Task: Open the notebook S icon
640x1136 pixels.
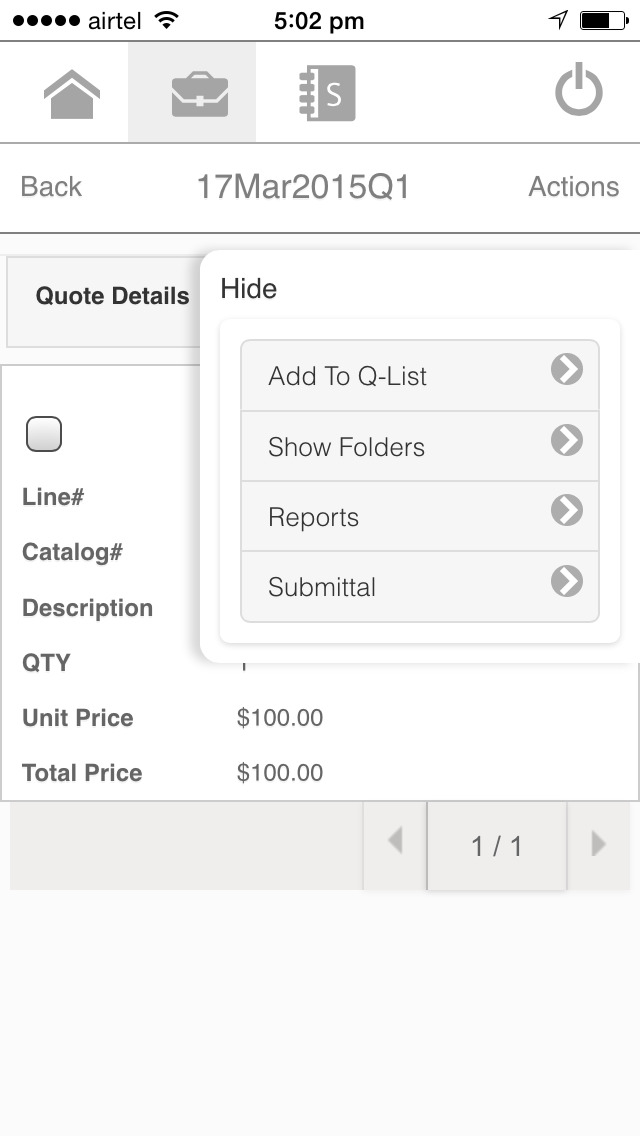Action: [327, 93]
